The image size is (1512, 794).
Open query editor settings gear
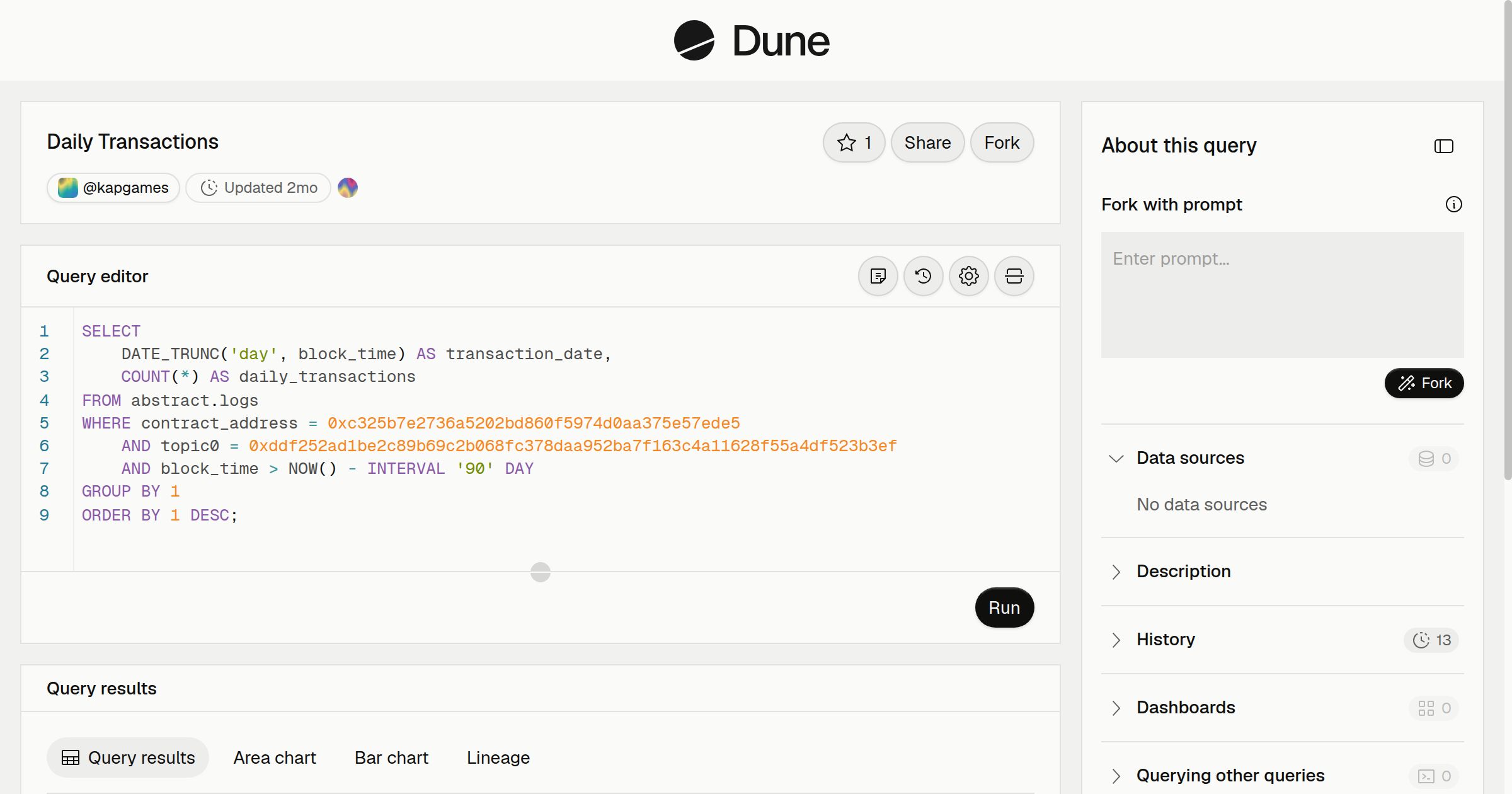[969, 276]
